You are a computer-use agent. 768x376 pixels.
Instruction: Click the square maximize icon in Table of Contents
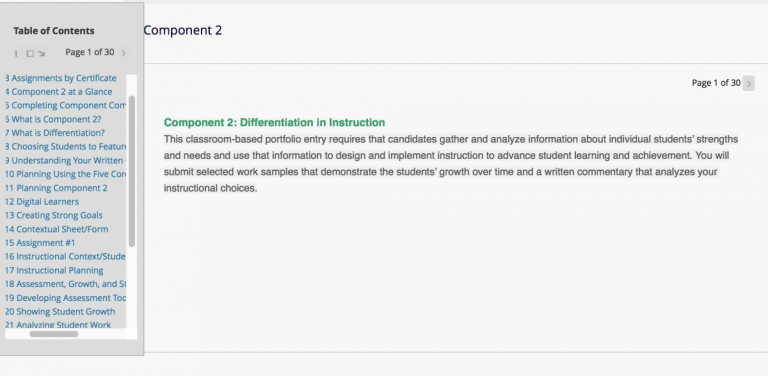29,53
